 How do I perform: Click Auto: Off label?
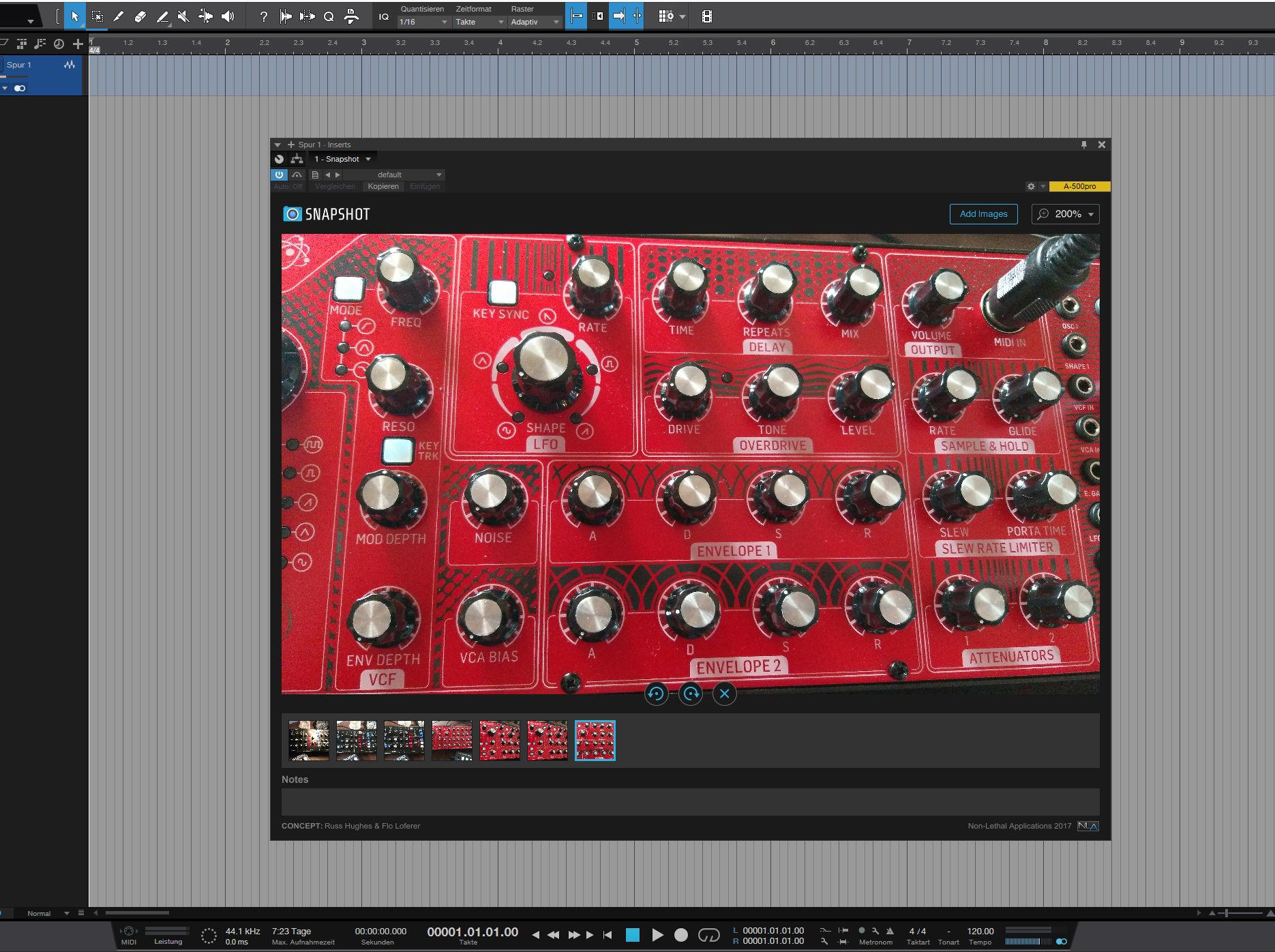point(288,186)
